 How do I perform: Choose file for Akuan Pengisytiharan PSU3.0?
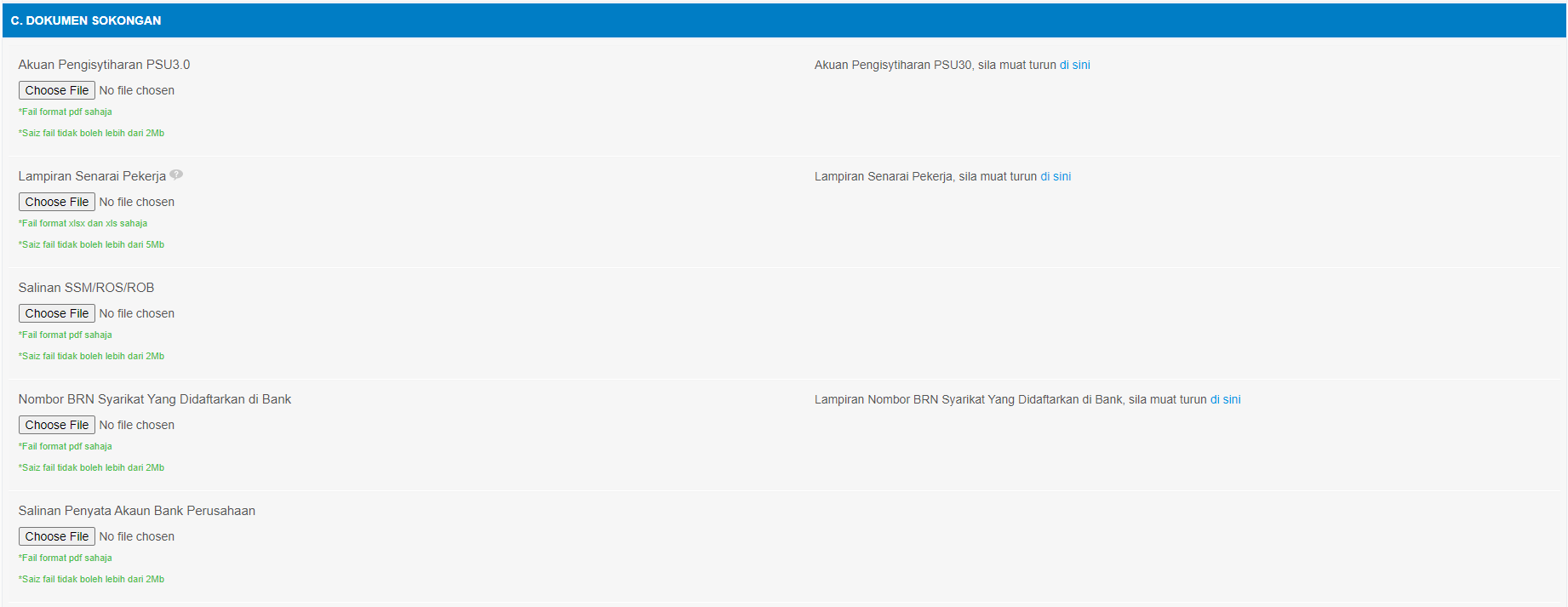[57, 90]
